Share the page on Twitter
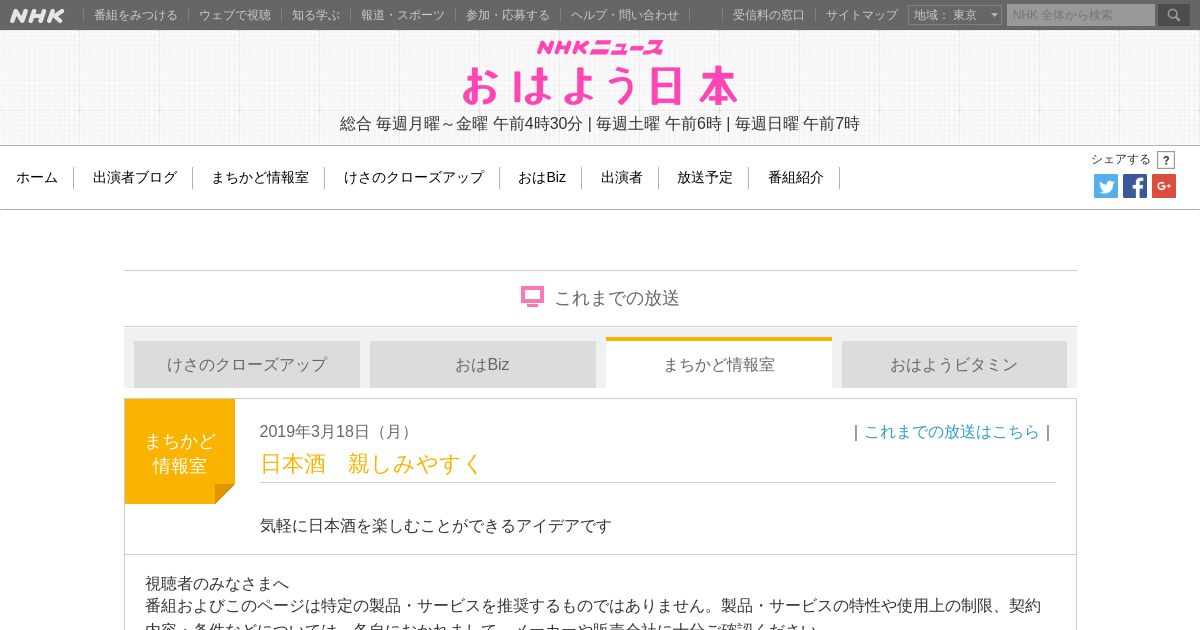This screenshot has height=630, width=1200. click(x=1106, y=186)
